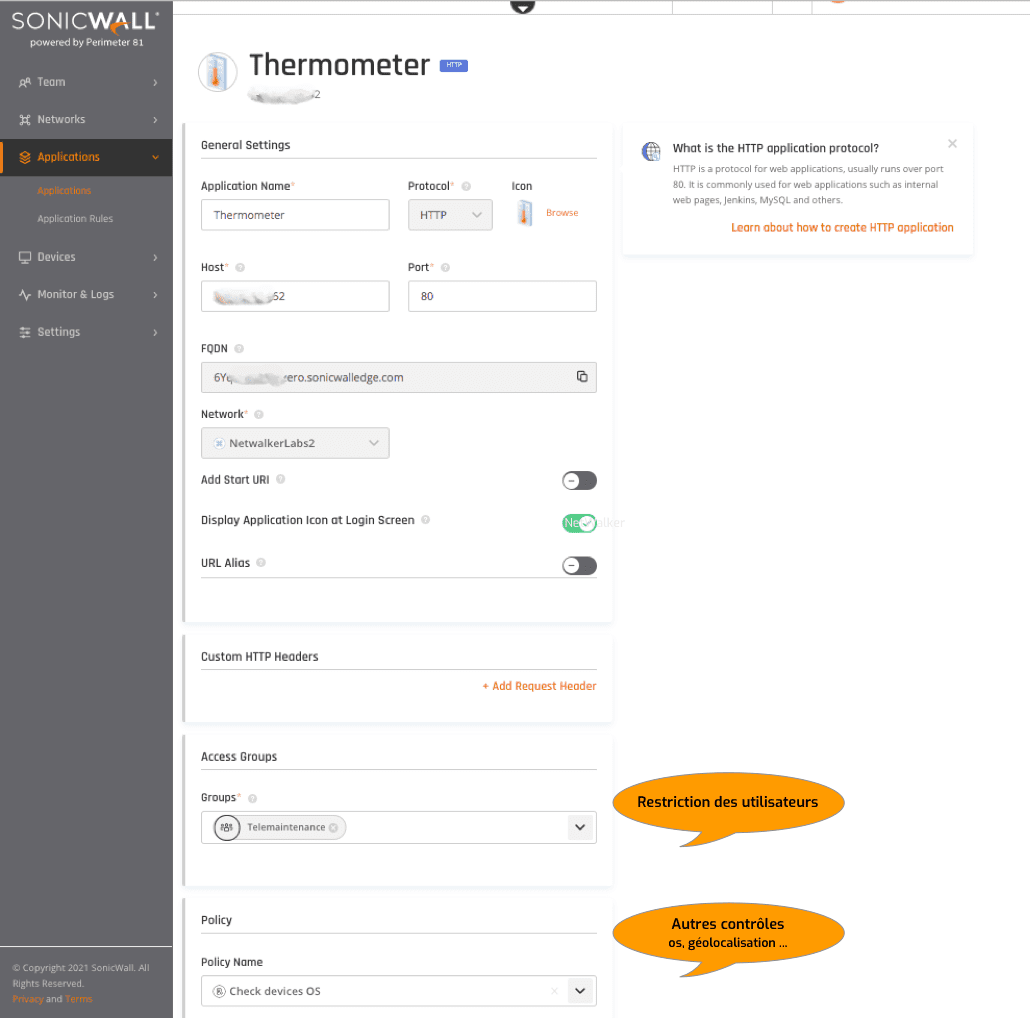Image resolution: width=1030 pixels, height=1018 pixels.
Task: Expand the Devices menu chevron
Action: pyautogui.click(x=156, y=257)
